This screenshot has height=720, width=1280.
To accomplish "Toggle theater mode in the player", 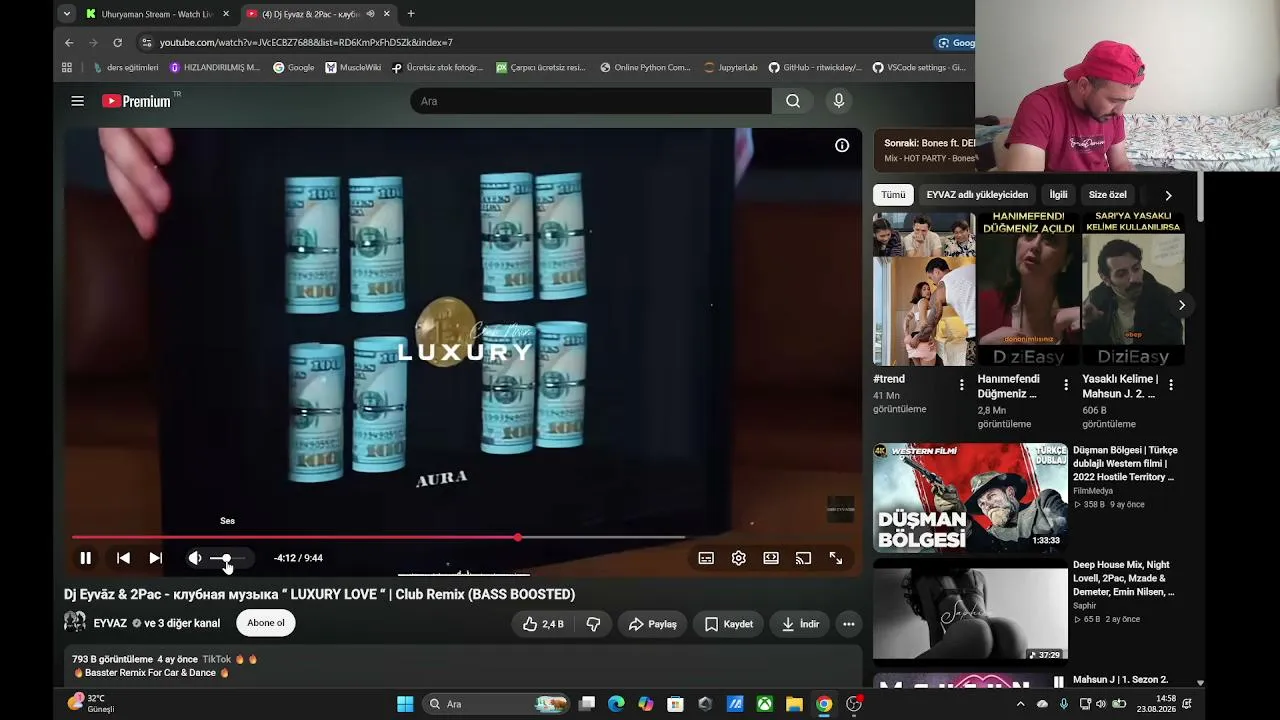I will 771,558.
